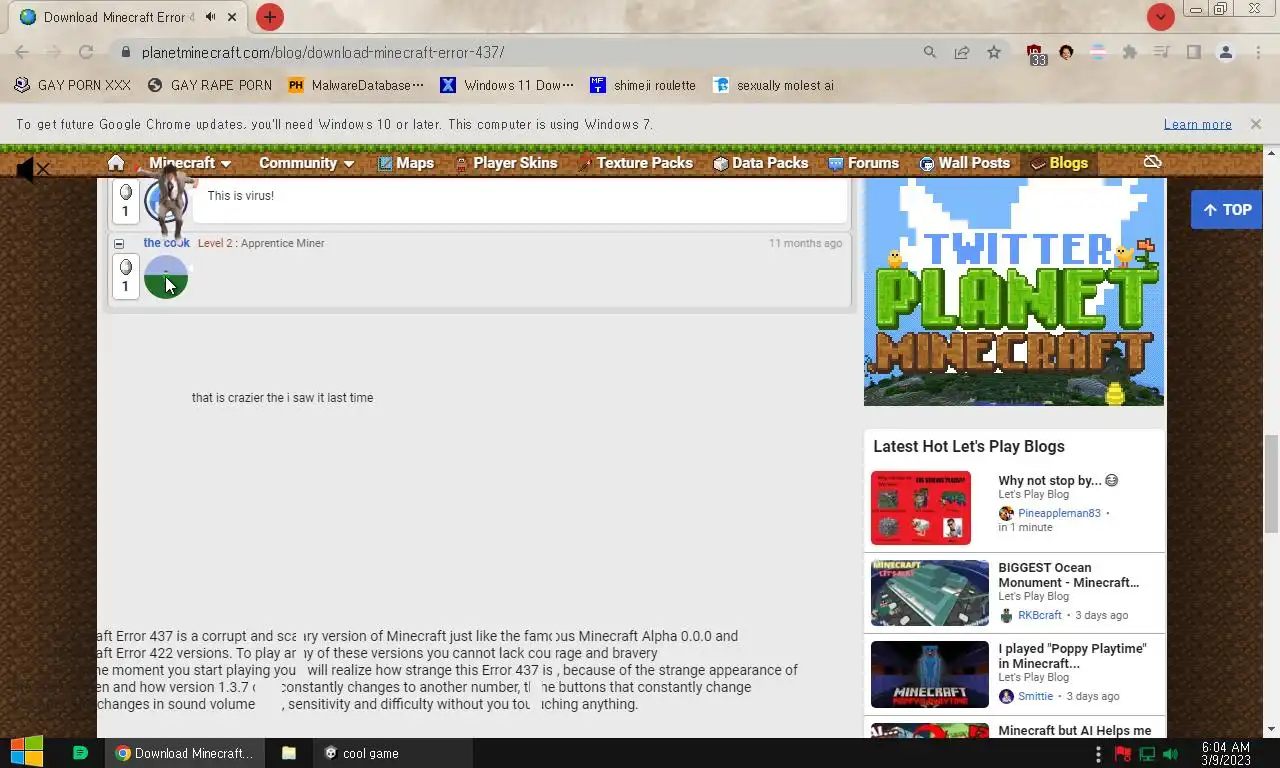Screen dimensions: 1280x768
Task: Expand the Minecraft nav dropdown
Action: tap(190, 163)
